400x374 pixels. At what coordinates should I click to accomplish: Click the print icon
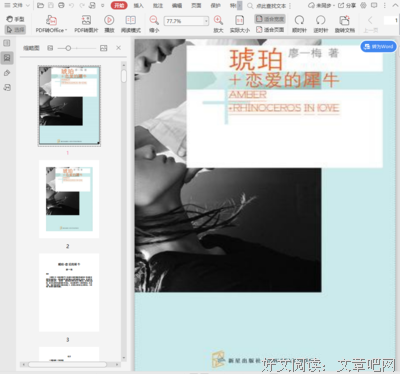[x=61, y=5]
